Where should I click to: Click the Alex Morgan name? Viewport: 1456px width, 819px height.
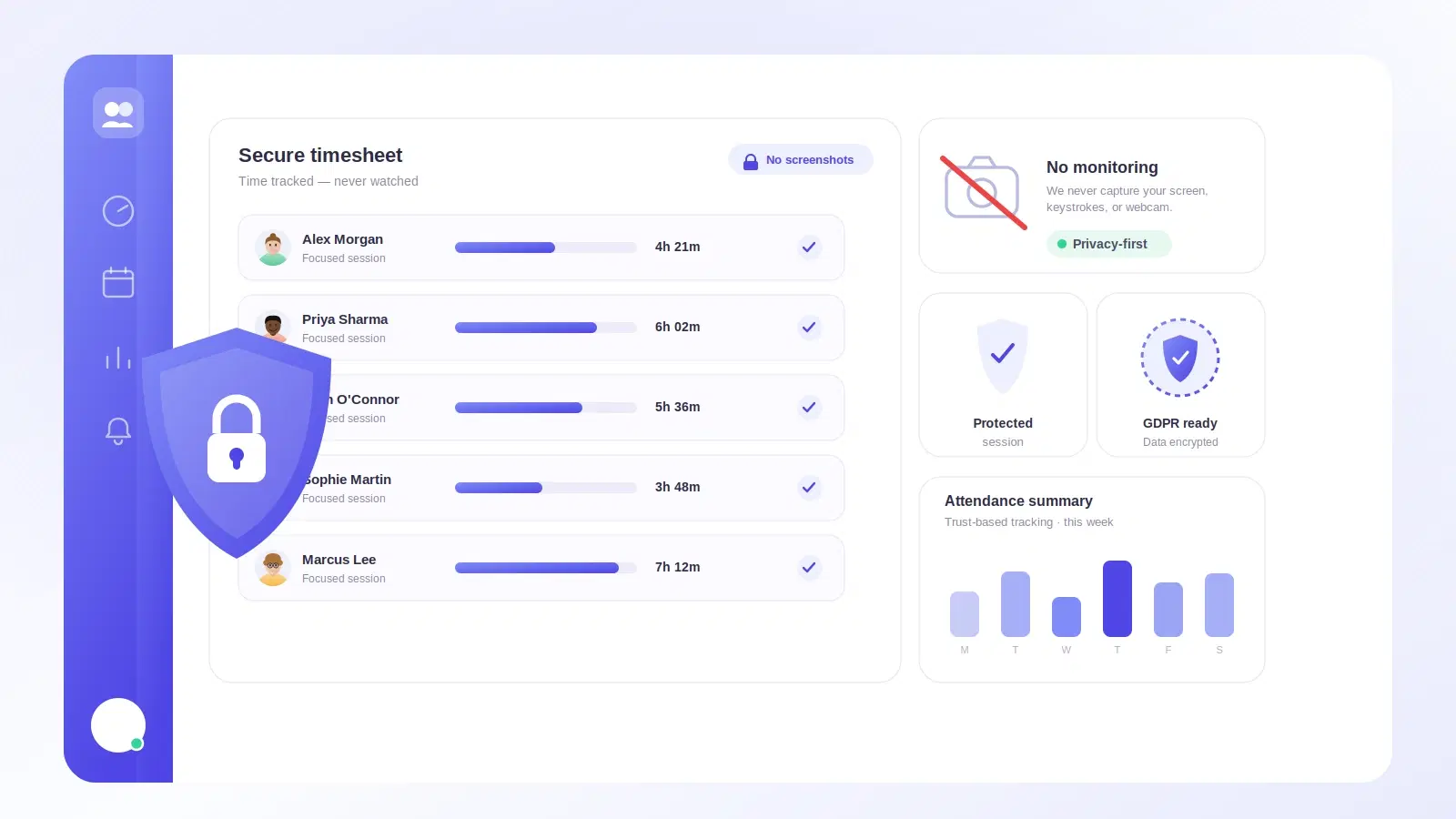[x=342, y=239]
